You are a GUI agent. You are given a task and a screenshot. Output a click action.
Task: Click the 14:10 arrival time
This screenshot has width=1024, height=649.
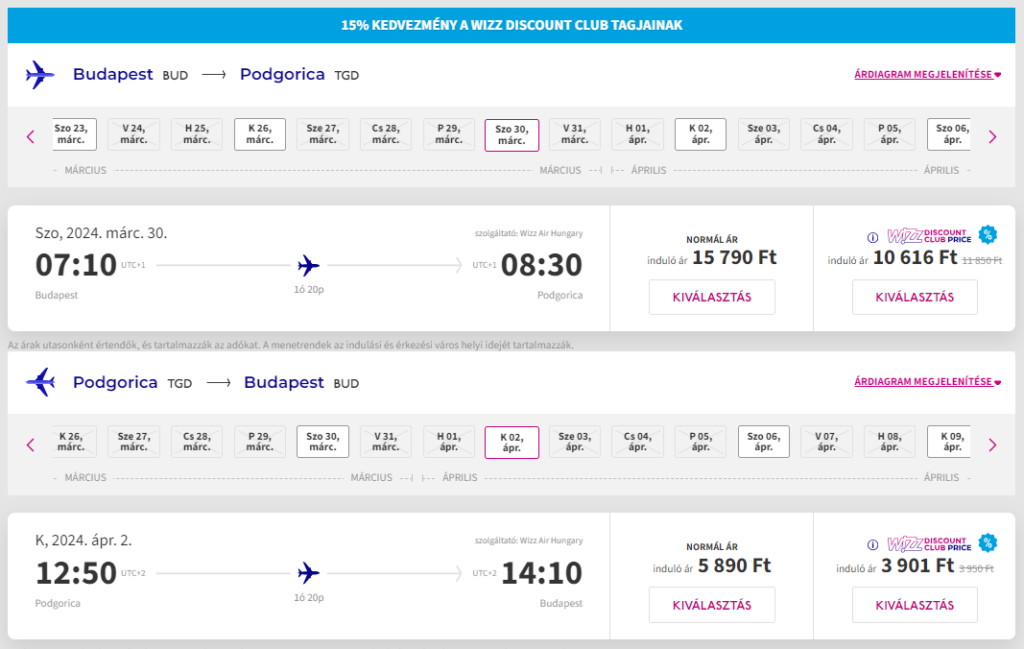point(541,573)
